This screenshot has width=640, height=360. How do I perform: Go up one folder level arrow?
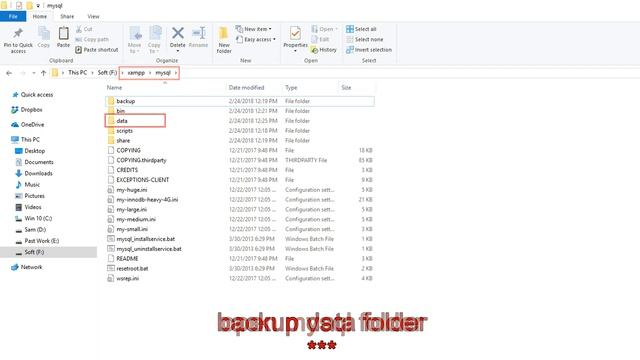coord(43,73)
